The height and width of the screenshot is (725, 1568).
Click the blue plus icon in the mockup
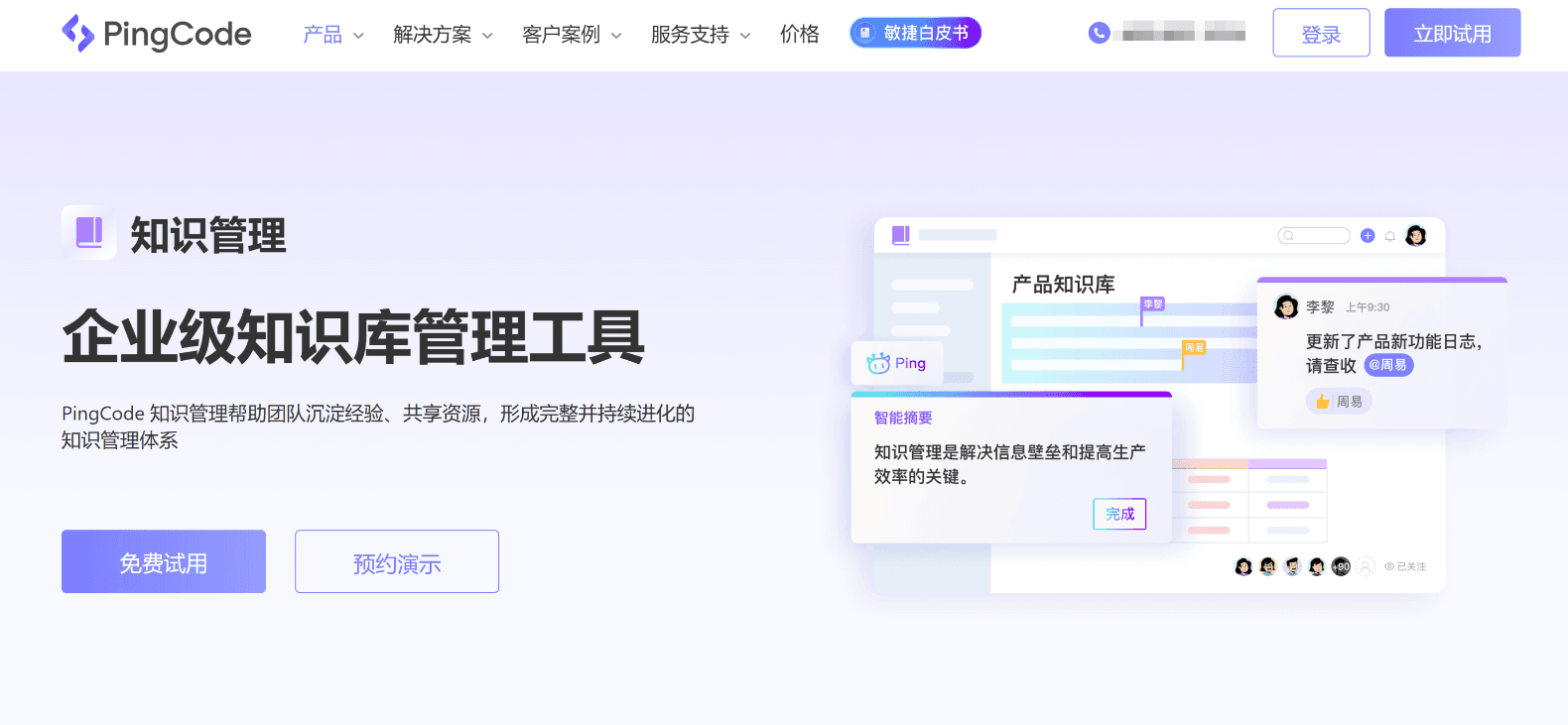pos(1368,236)
